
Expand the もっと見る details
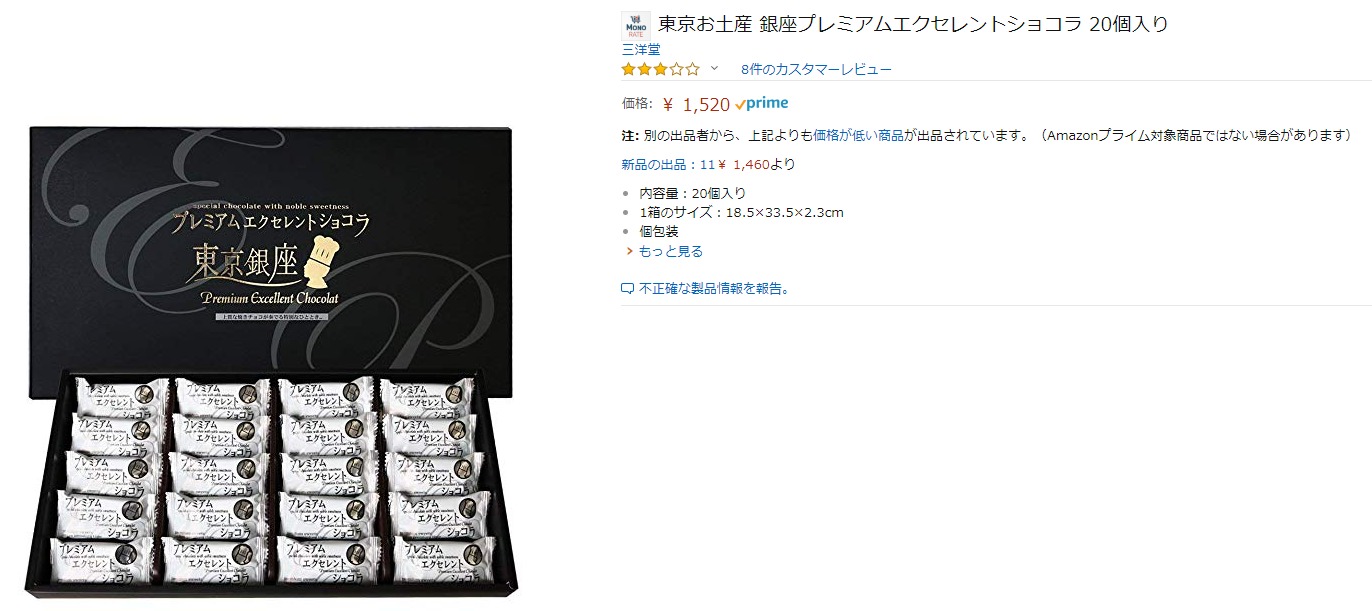click(670, 251)
